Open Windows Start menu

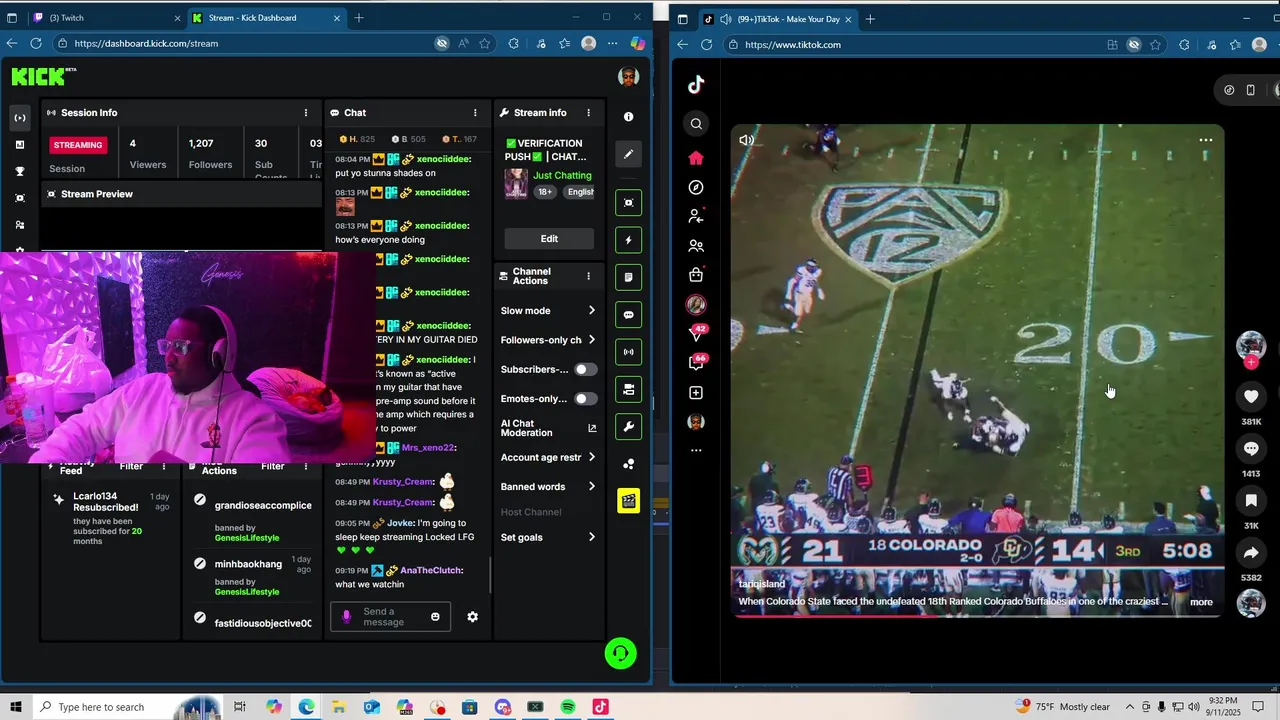point(16,707)
